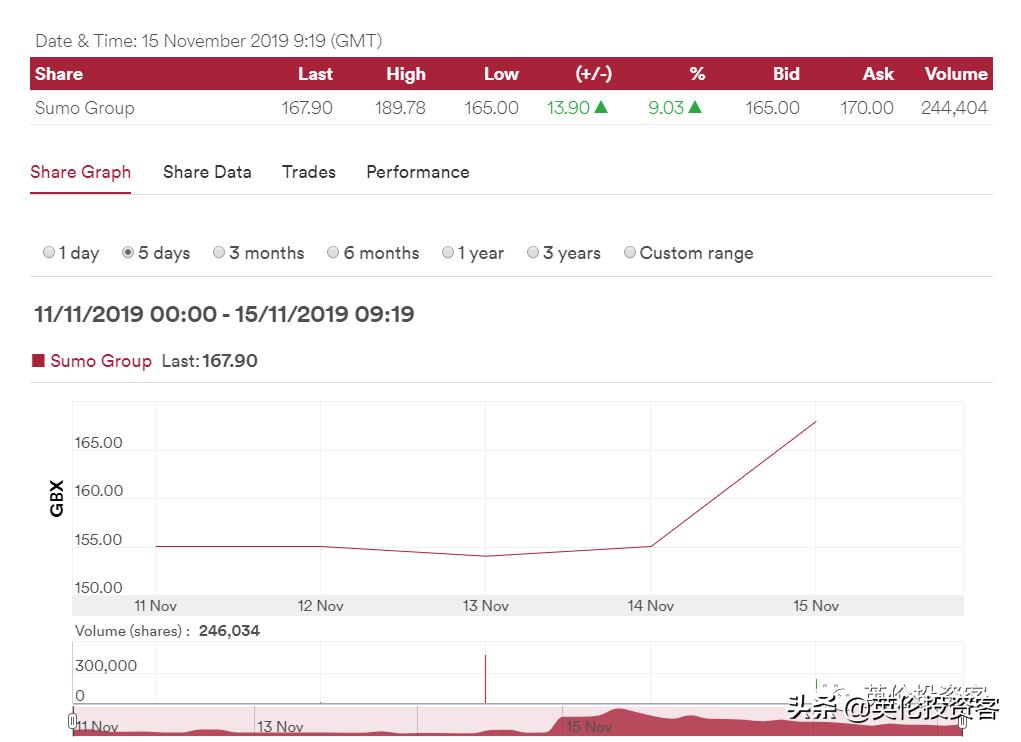Click the green up arrow beside 9.03
The image size is (1021, 742).
(x=695, y=107)
